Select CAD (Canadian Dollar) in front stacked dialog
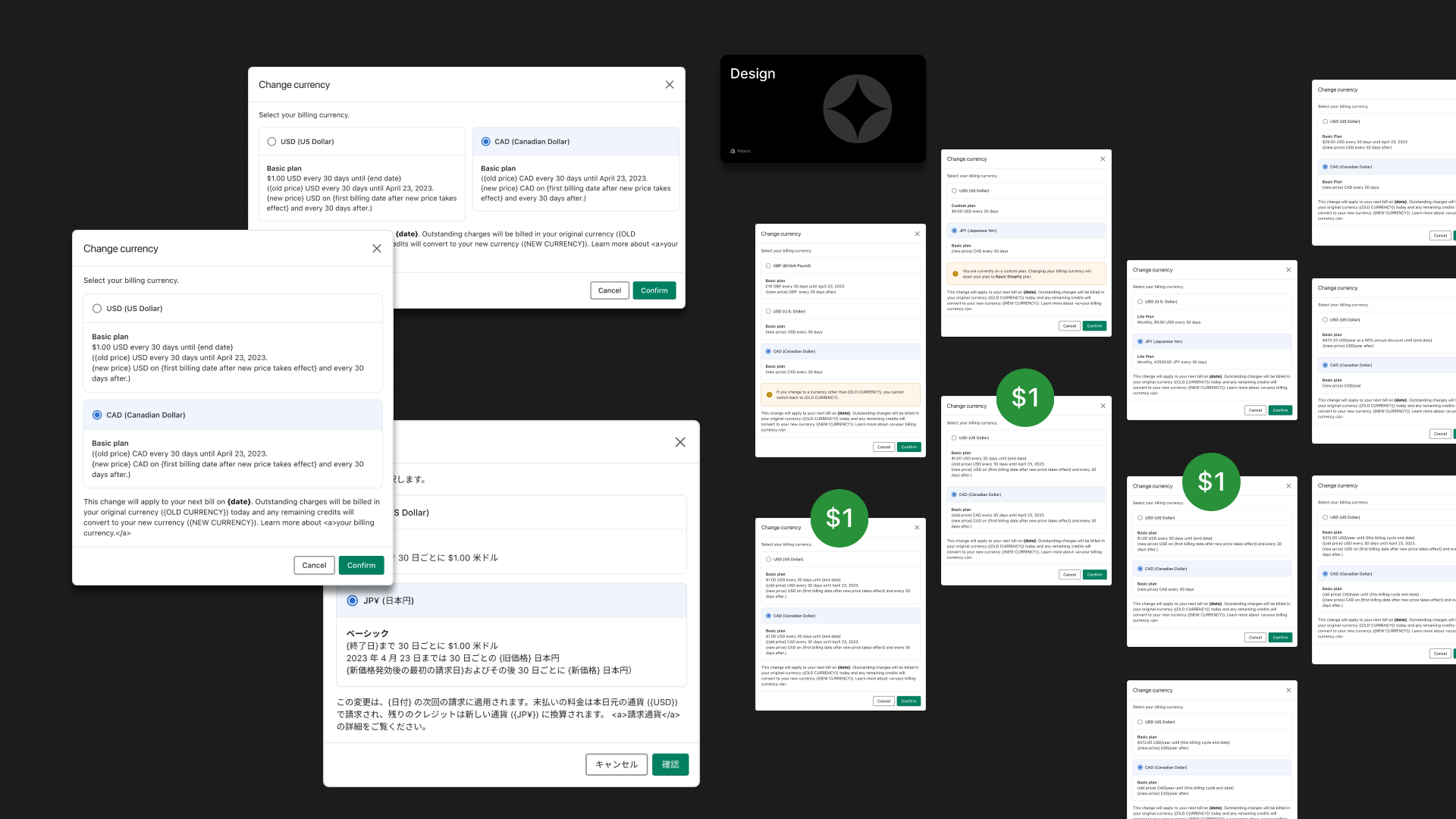 coord(97,415)
